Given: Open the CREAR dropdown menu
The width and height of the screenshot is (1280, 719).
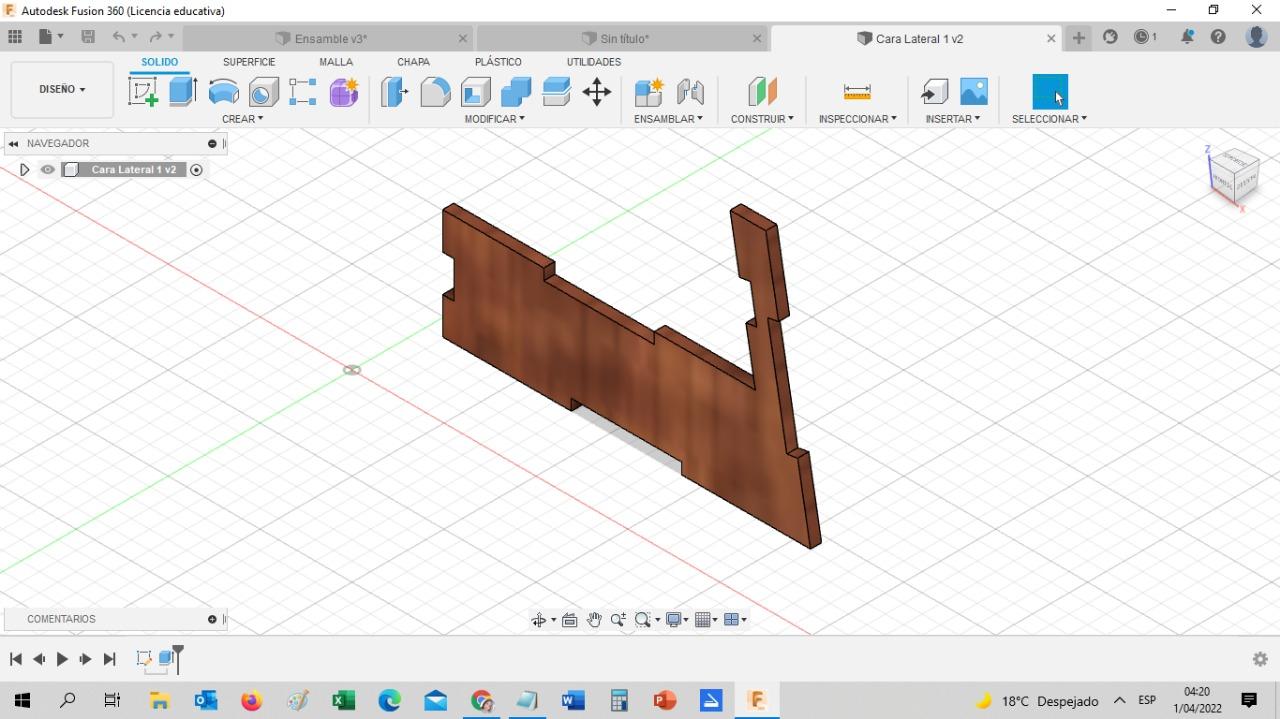Looking at the screenshot, I should tap(243, 118).
